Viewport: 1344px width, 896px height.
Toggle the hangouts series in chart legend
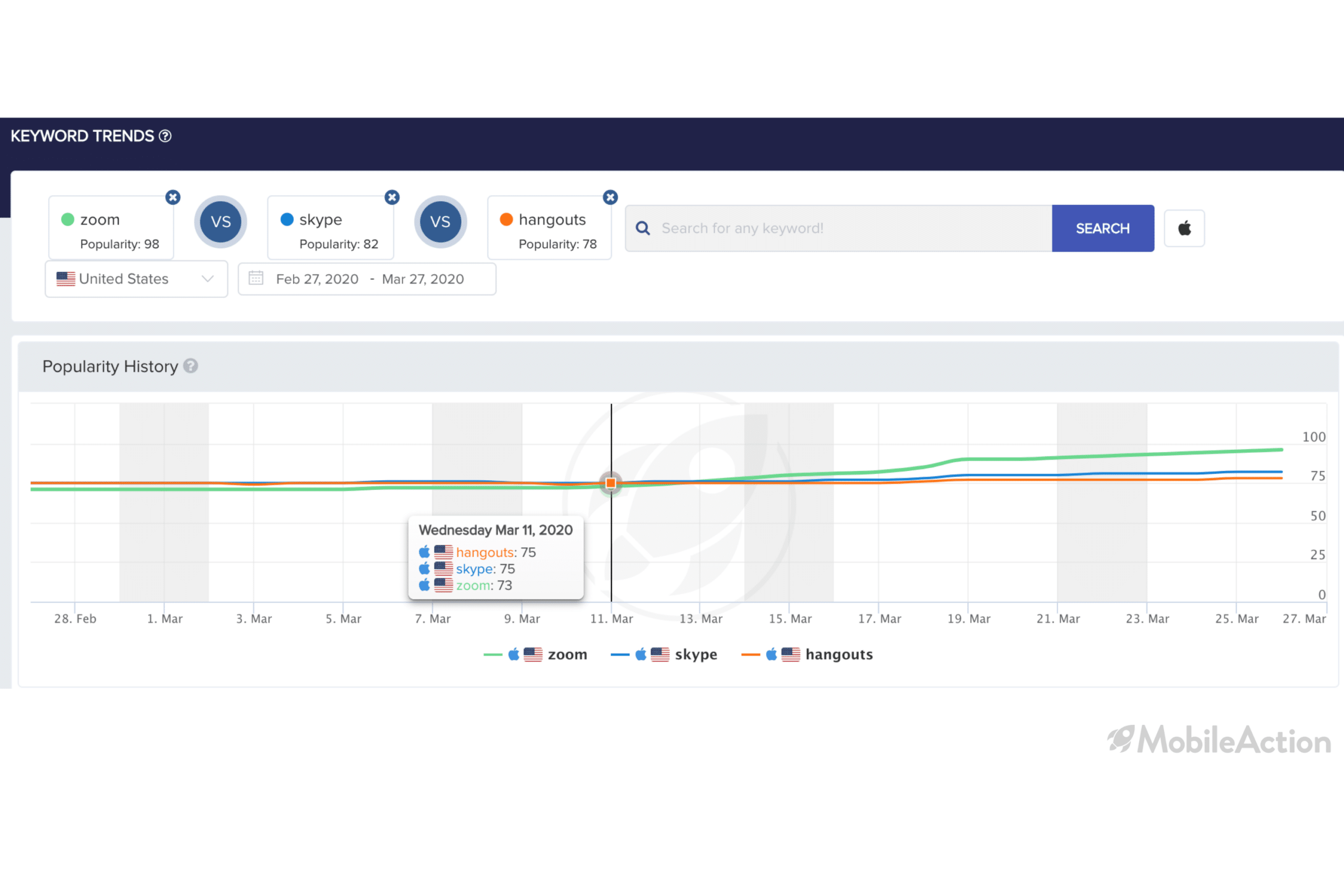tap(807, 655)
